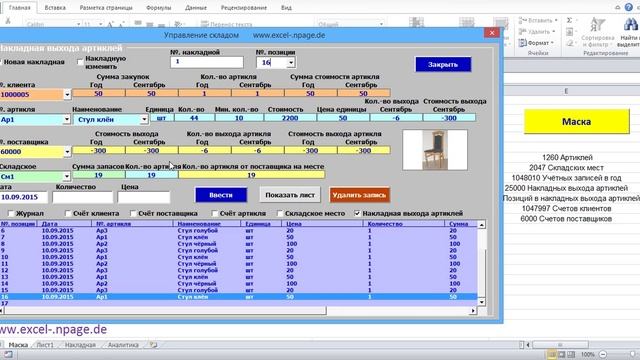Click the zoom out minus button
The height and width of the screenshot is (360, 640).
[x=603, y=354]
